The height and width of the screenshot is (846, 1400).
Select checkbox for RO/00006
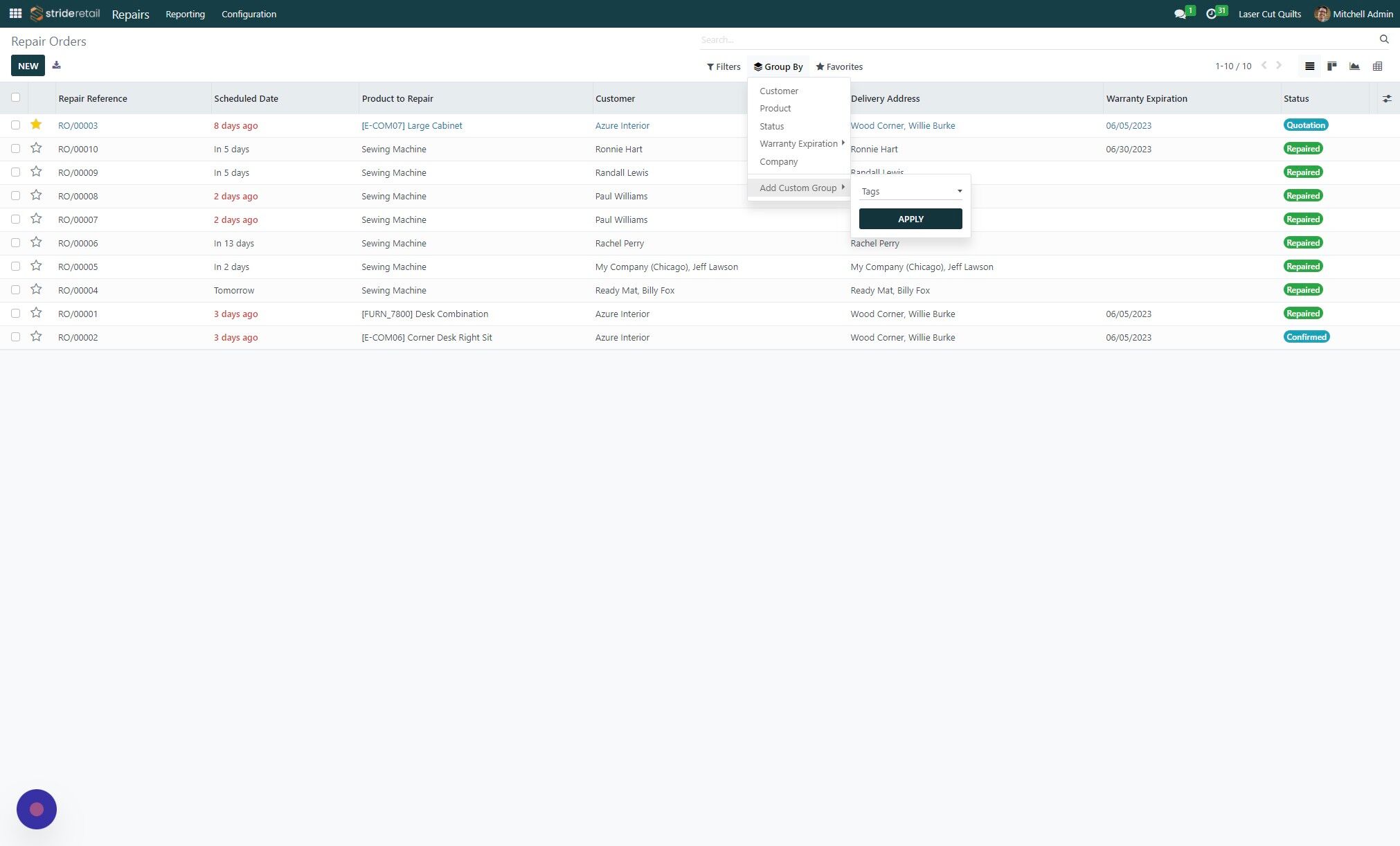[15, 243]
